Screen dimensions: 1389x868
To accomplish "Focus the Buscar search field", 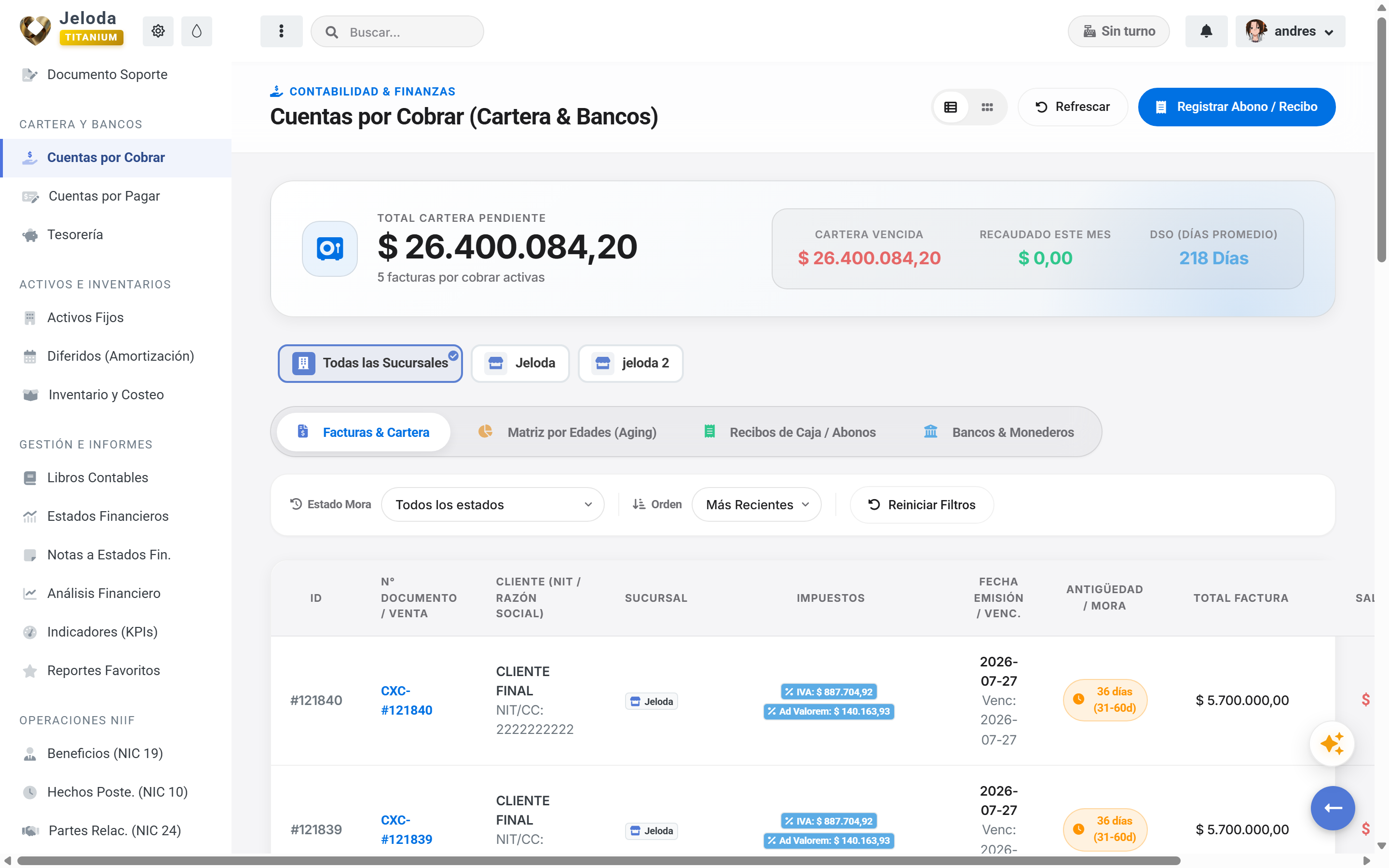I will point(397,31).
